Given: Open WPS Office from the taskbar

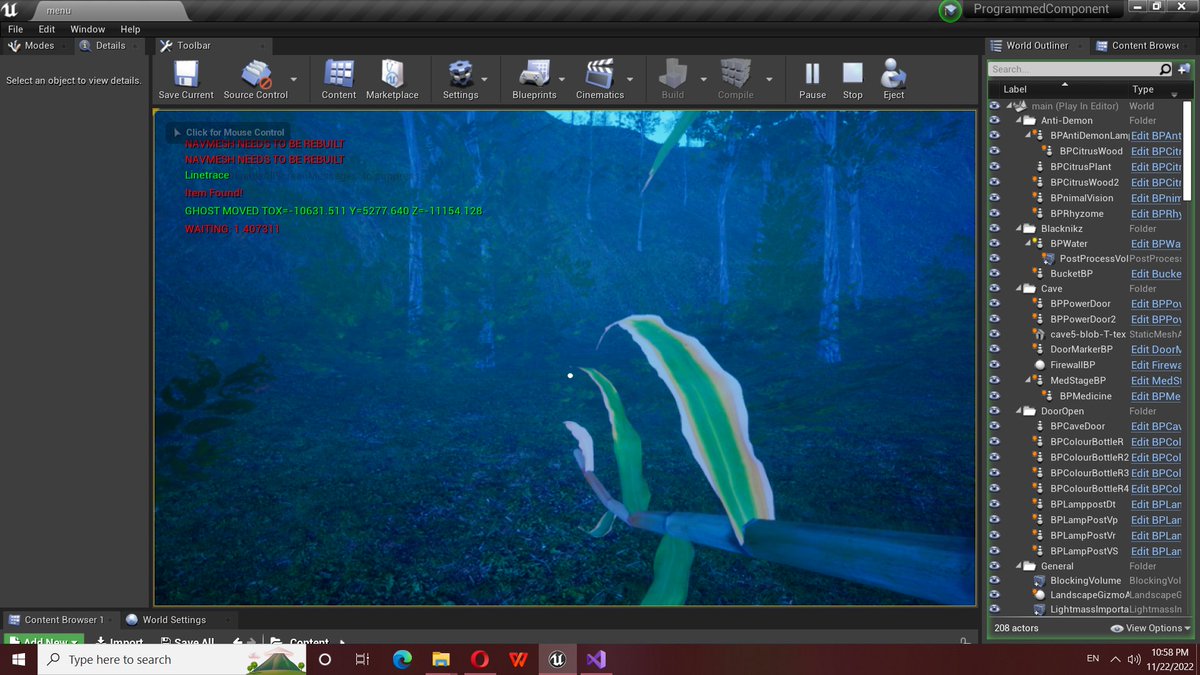Looking at the screenshot, I should pyautogui.click(x=519, y=660).
